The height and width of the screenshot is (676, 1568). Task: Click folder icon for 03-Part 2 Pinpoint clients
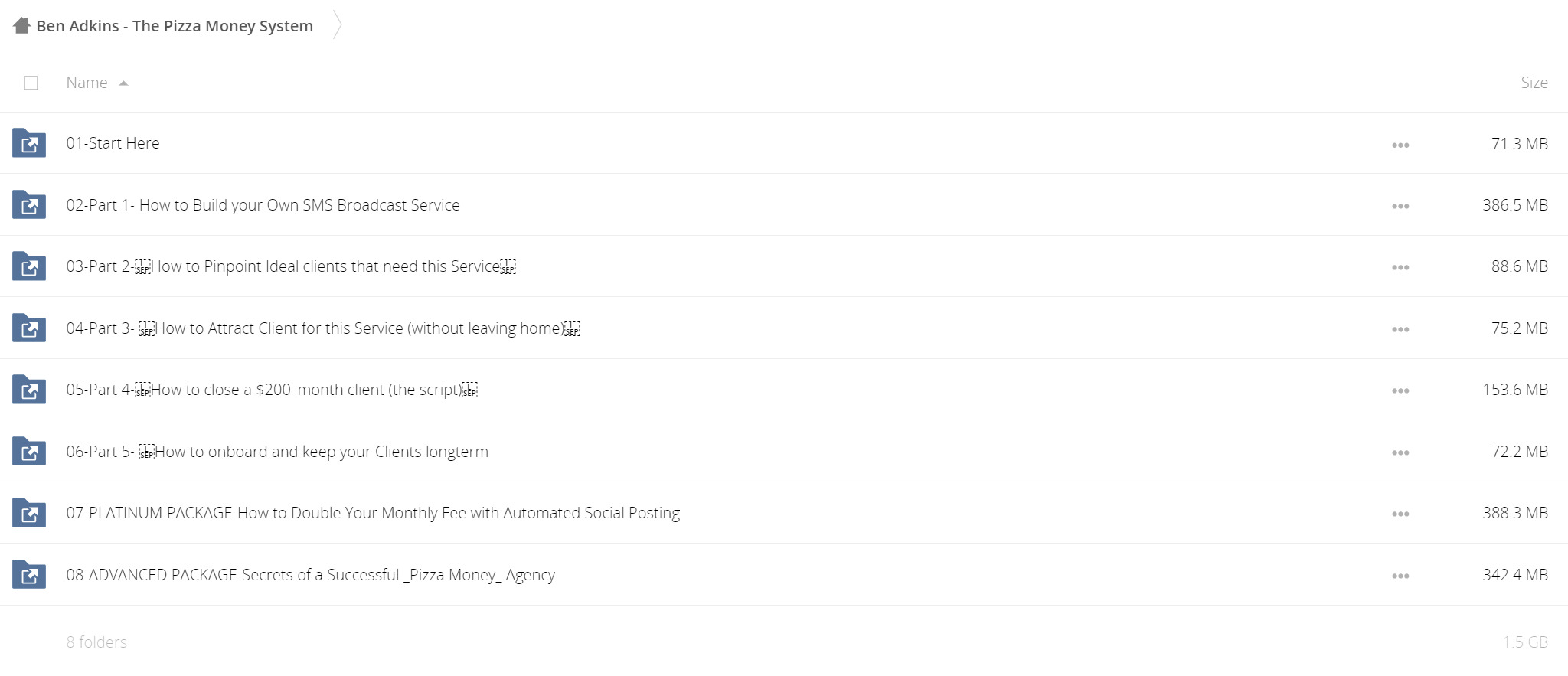(x=29, y=266)
